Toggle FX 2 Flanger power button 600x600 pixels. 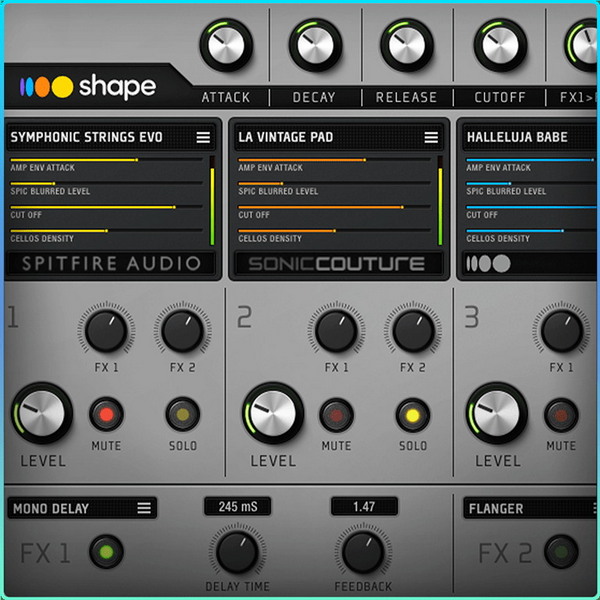click(x=561, y=552)
